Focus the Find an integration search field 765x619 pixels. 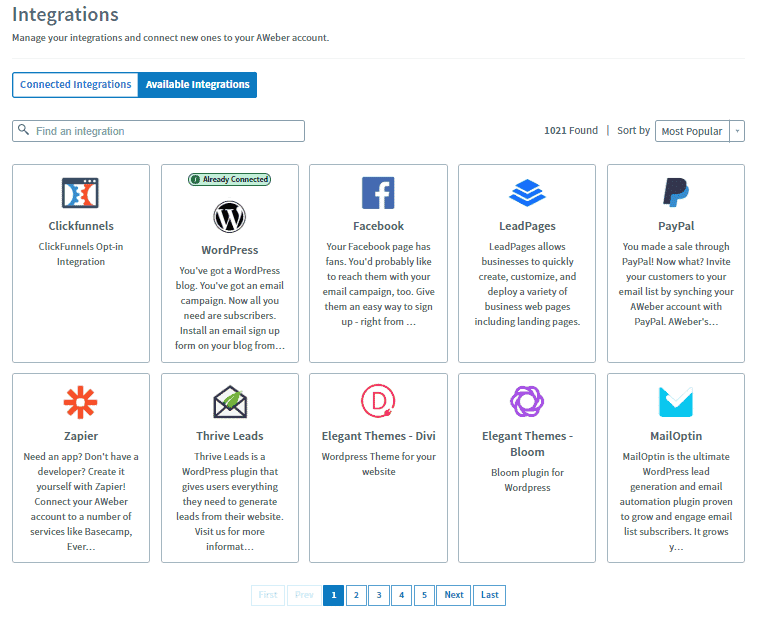159,131
